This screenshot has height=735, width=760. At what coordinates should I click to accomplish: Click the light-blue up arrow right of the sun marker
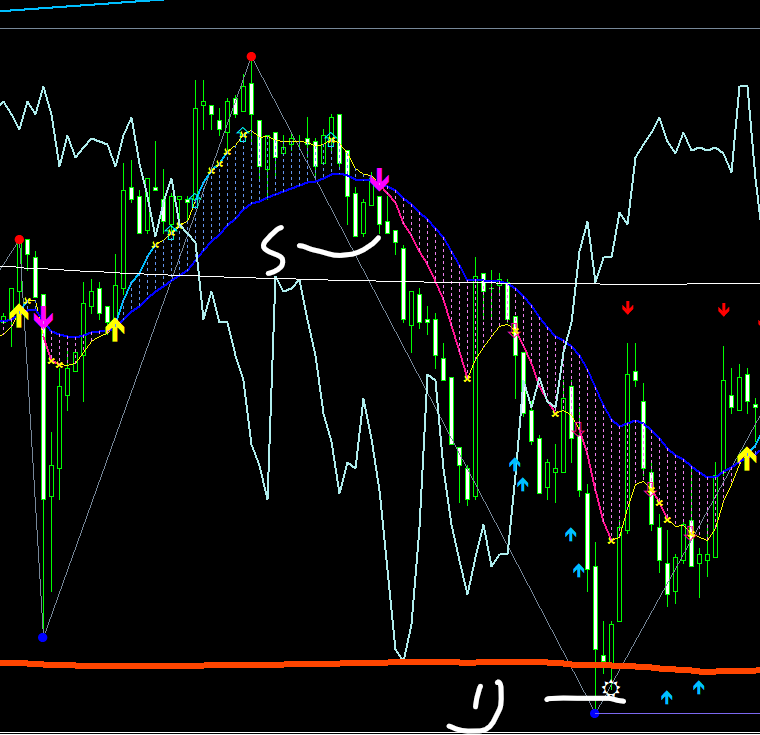point(666,697)
